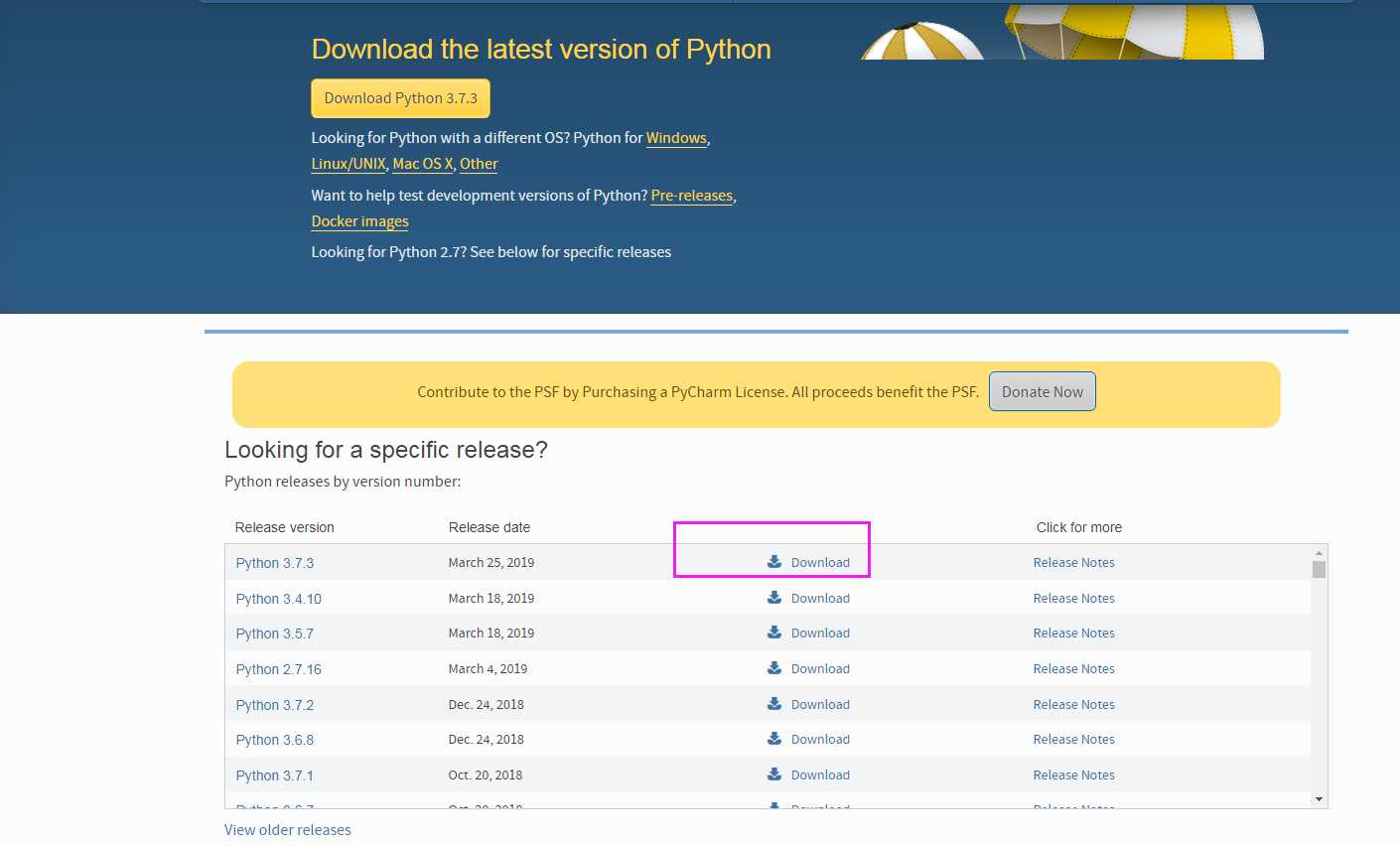
Task: Open the Python 3.5.7 release version link
Action: [275, 634]
